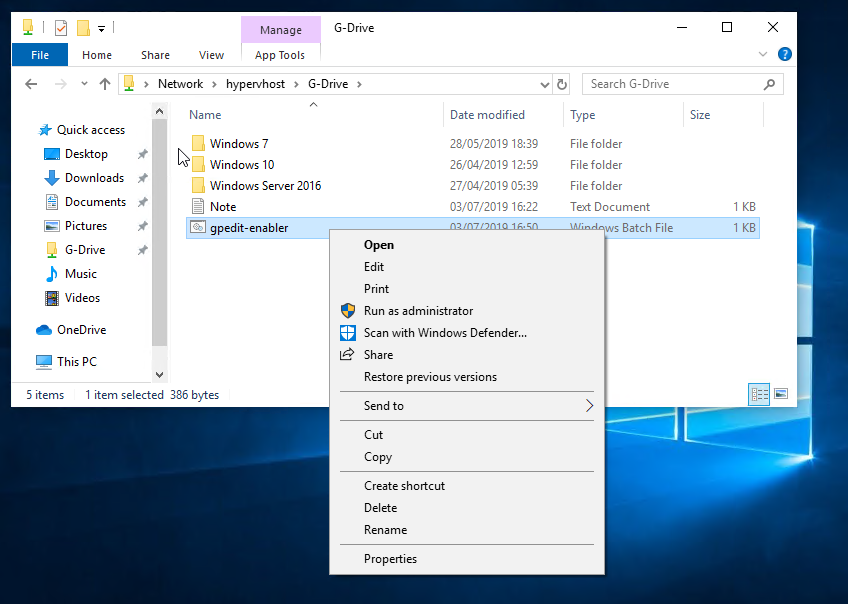Select This PC in navigation pane
Viewport: 848px width, 604px height.
pyautogui.click(x=76, y=361)
